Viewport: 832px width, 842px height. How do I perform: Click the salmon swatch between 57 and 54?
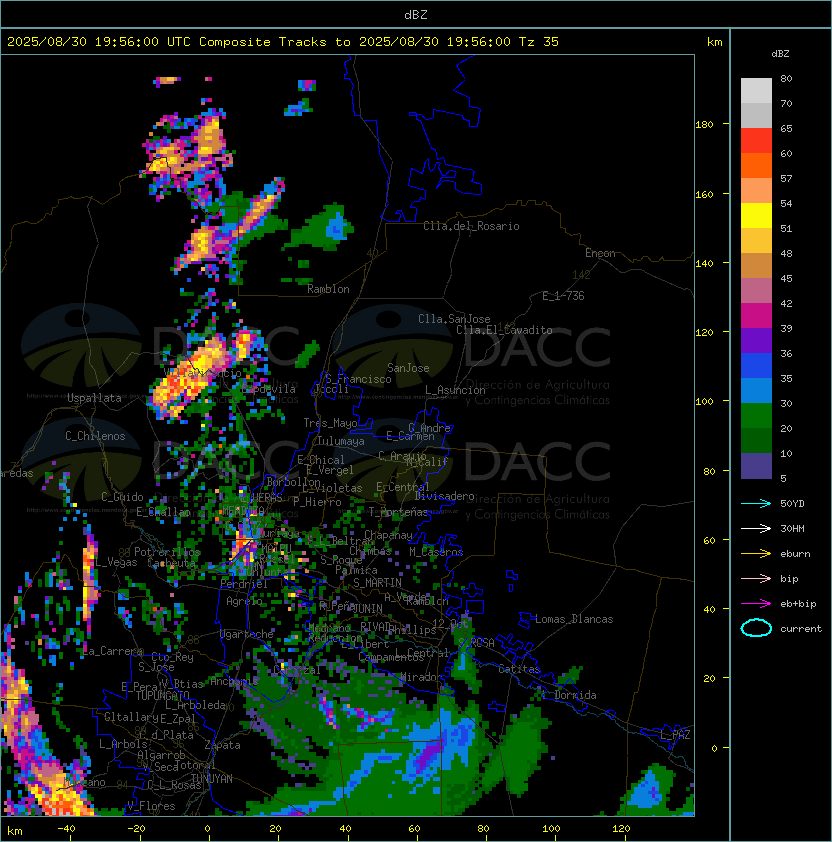[x=756, y=191]
